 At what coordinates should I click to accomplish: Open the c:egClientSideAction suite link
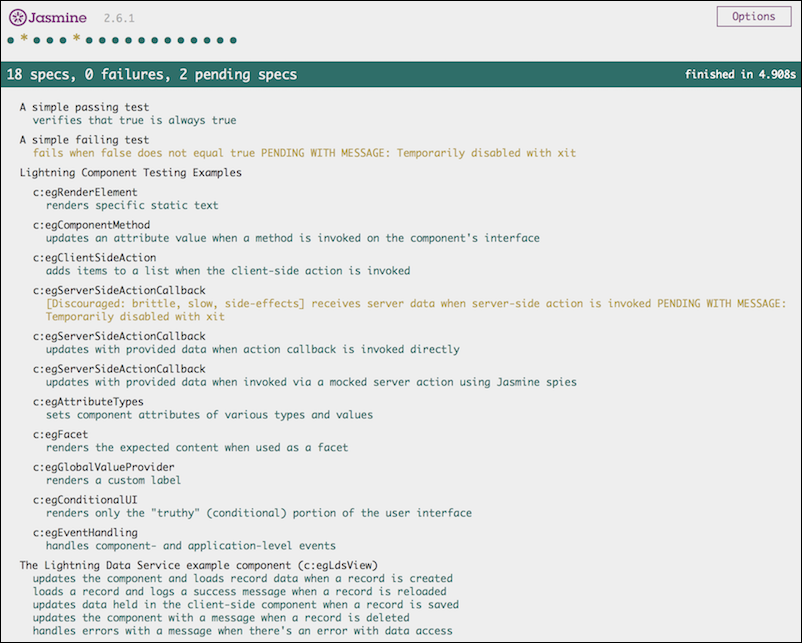coord(95,258)
